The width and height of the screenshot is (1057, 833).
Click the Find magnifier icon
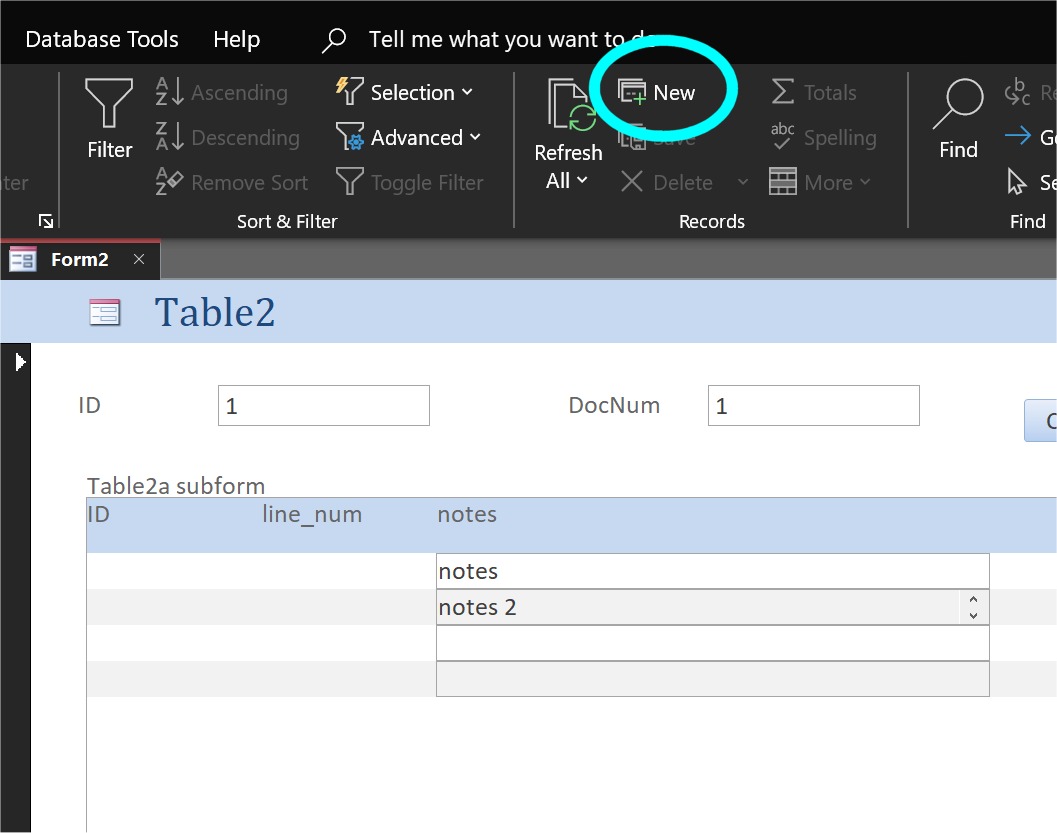pos(958,103)
